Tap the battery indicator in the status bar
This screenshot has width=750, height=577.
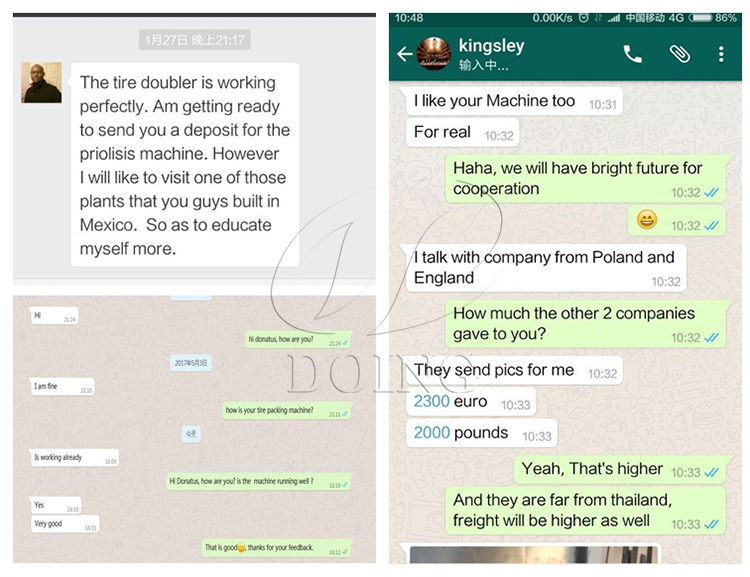(700, 18)
